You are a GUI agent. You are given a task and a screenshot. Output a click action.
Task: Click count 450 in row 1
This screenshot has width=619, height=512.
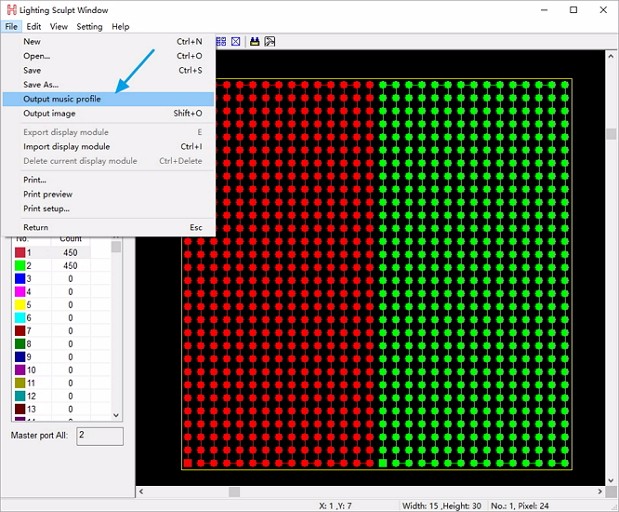pos(70,252)
